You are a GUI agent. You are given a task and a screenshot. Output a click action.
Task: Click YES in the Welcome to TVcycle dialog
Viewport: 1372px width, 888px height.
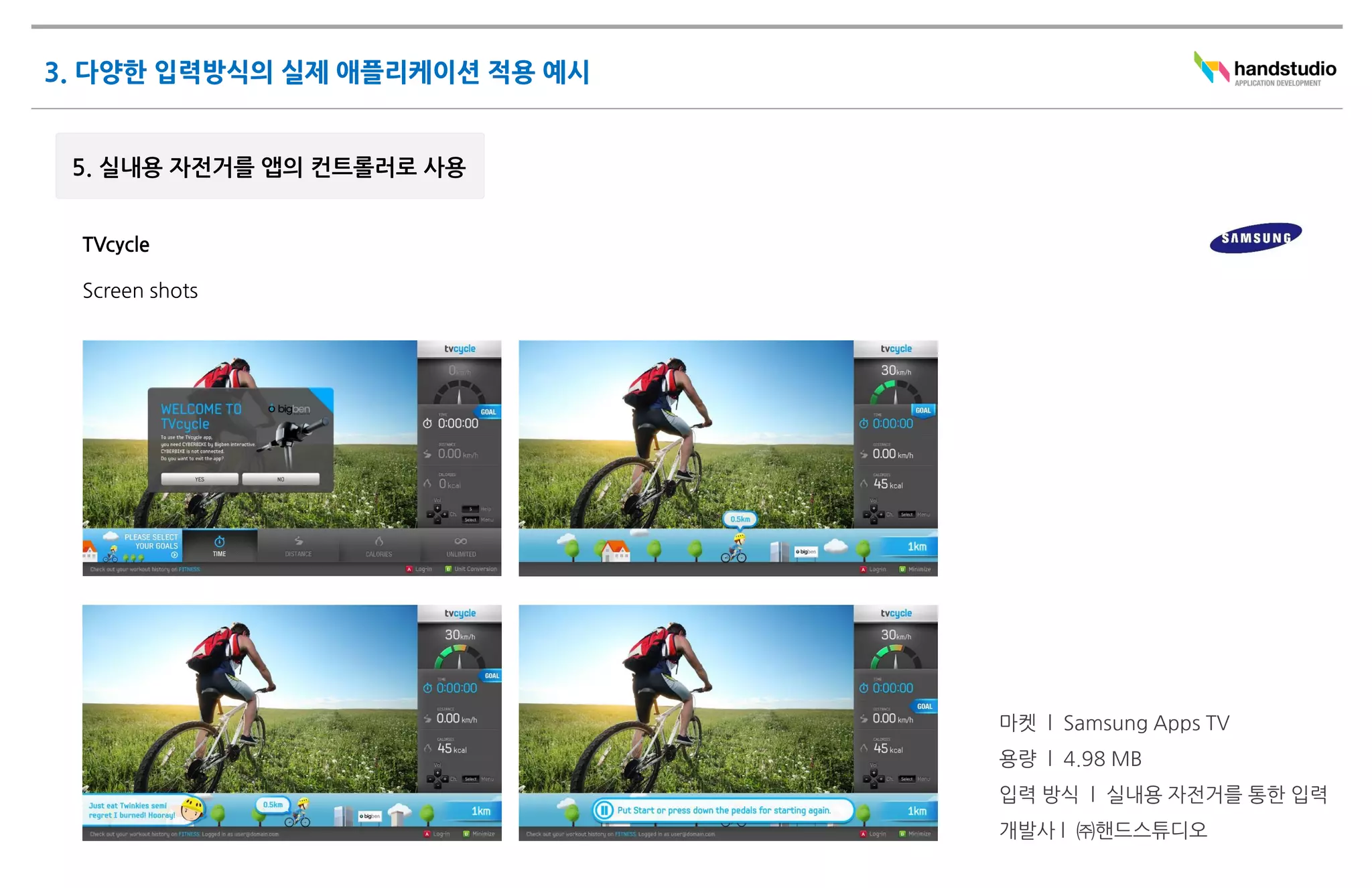tap(200, 479)
